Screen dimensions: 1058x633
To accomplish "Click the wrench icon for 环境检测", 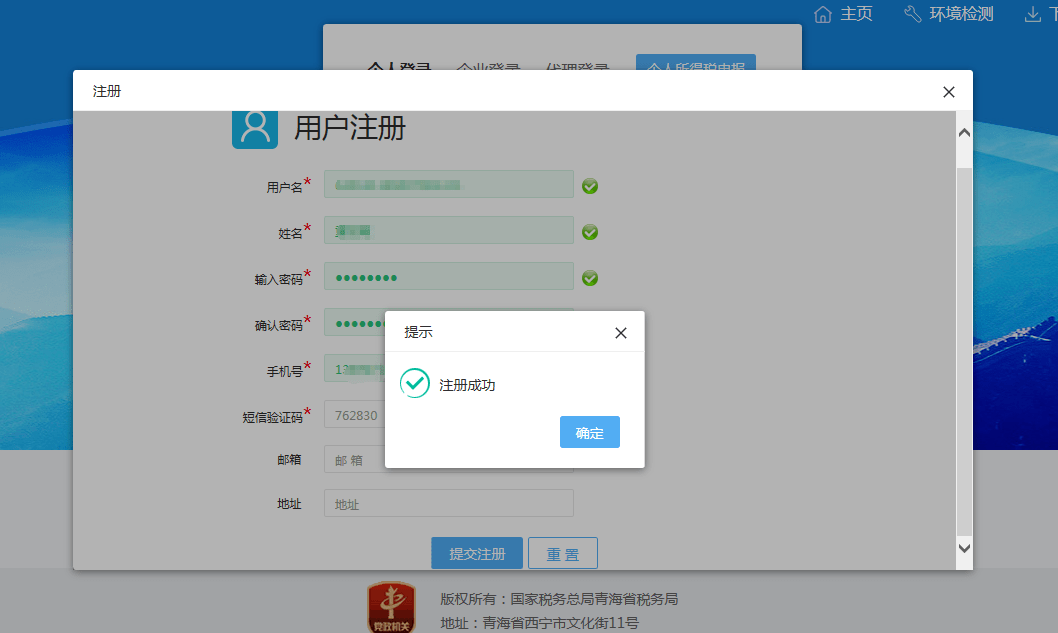I will click(911, 13).
